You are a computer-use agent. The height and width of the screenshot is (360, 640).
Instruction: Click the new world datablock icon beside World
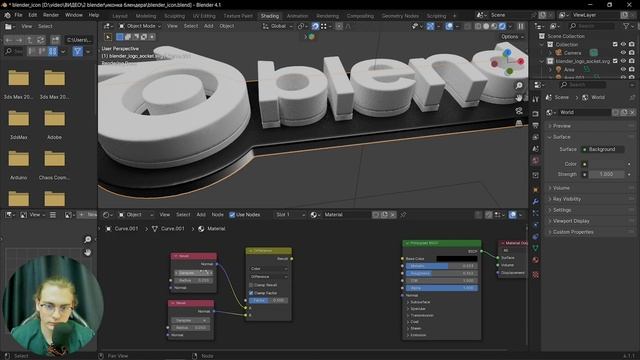tap(623, 112)
